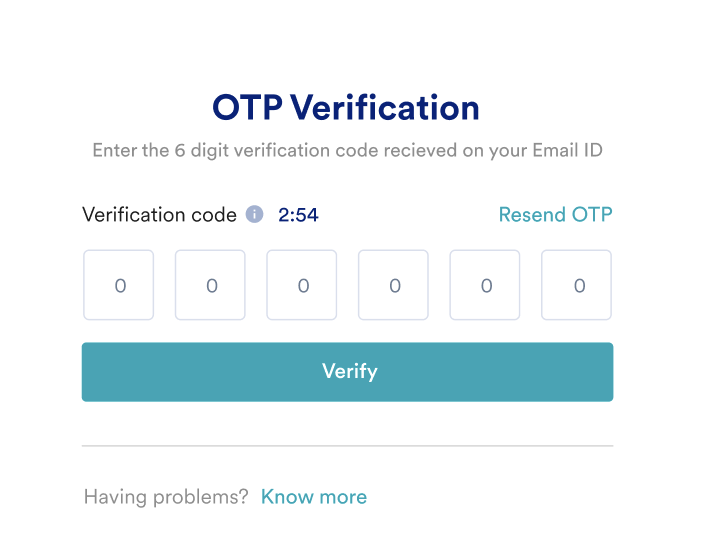Click the word OTP in the page heading

(247, 108)
